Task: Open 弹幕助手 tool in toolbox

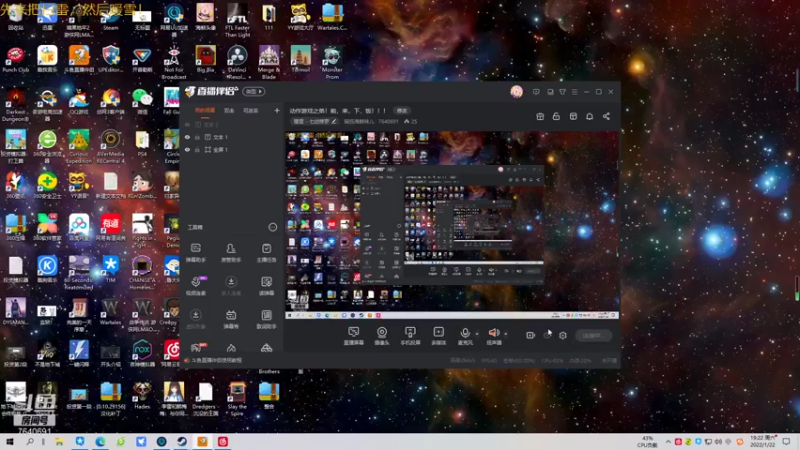Action: point(196,253)
